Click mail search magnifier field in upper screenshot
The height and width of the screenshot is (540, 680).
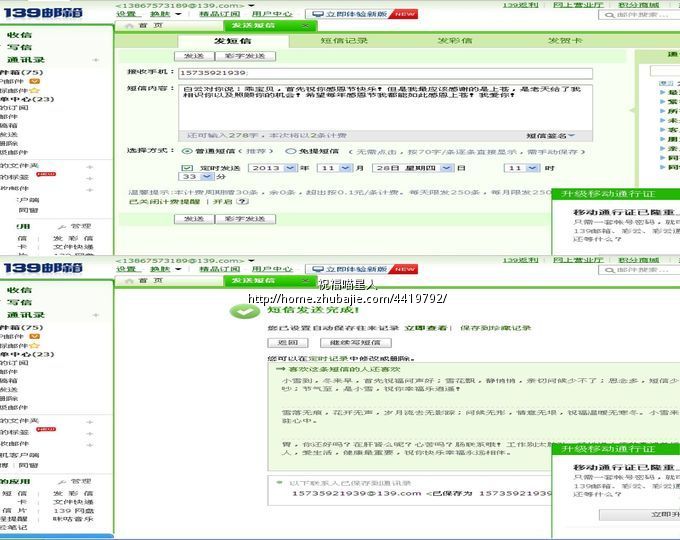638,15
